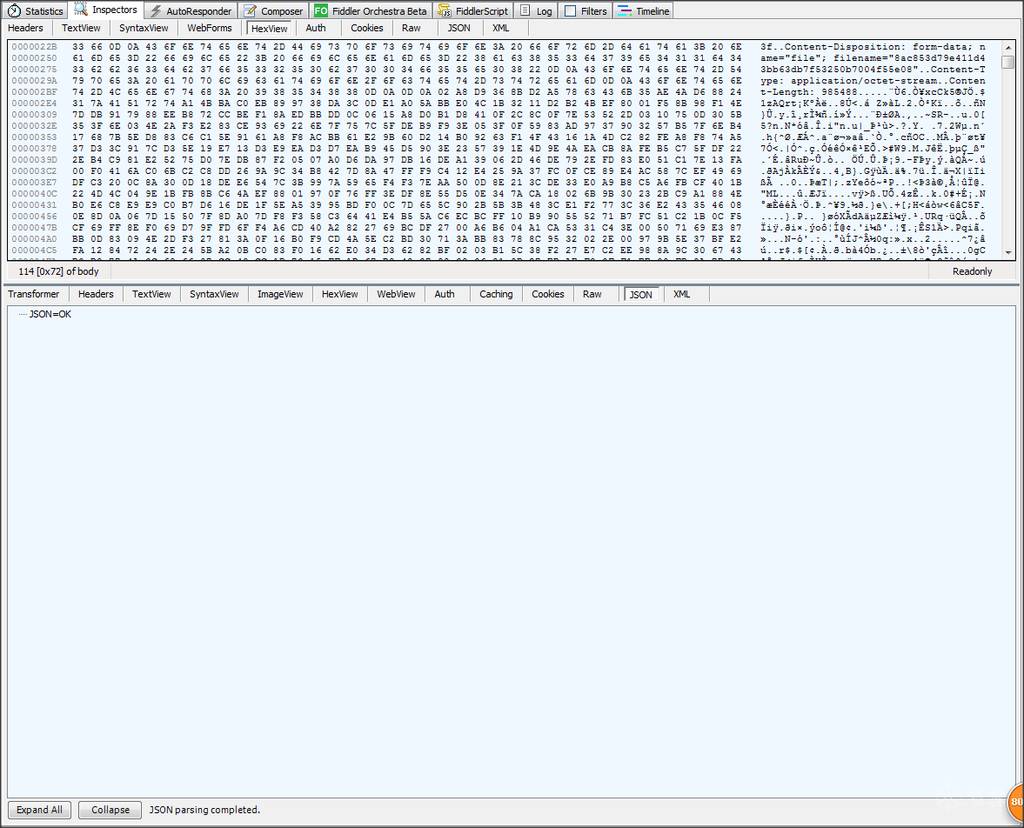Click the Readonly status label

(x=972, y=272)
